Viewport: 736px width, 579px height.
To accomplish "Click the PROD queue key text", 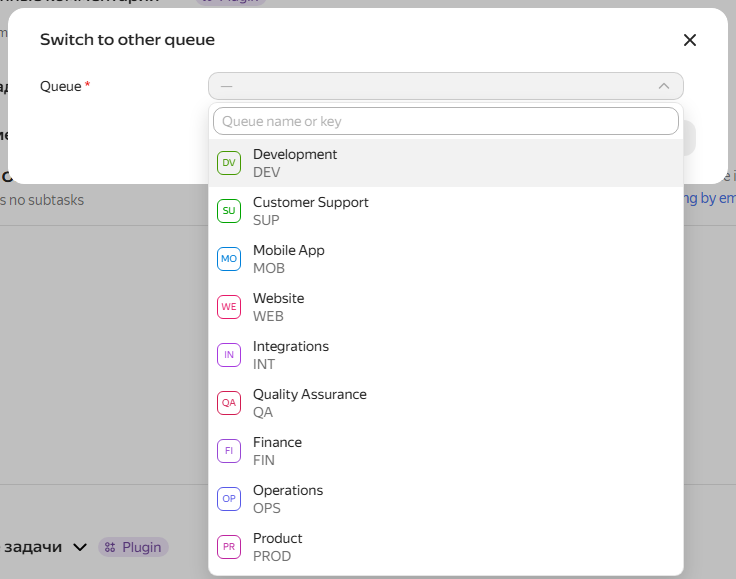I will (x=272, y=556).
